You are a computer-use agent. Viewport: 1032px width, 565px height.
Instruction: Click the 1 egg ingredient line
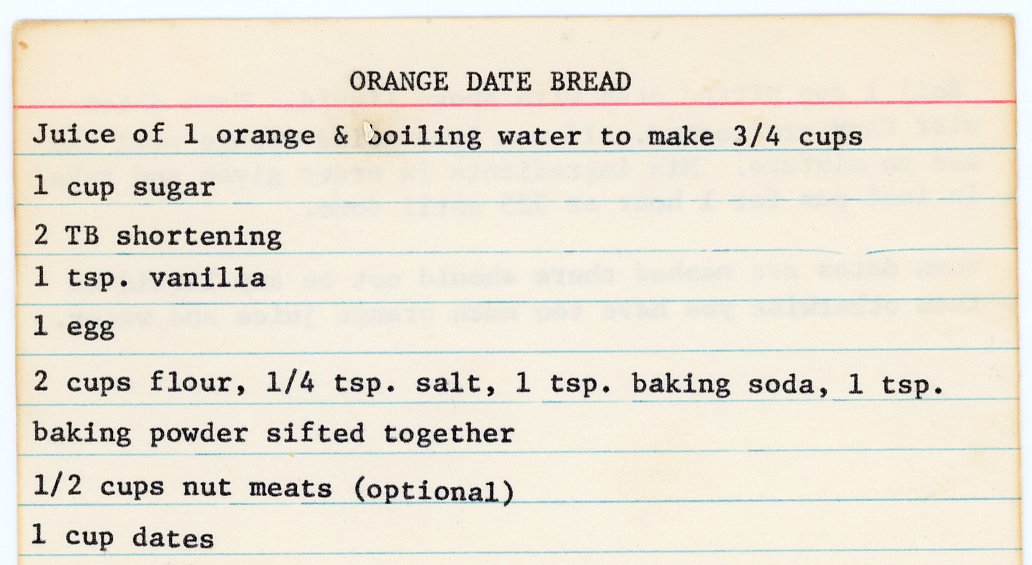click(74, 328)
